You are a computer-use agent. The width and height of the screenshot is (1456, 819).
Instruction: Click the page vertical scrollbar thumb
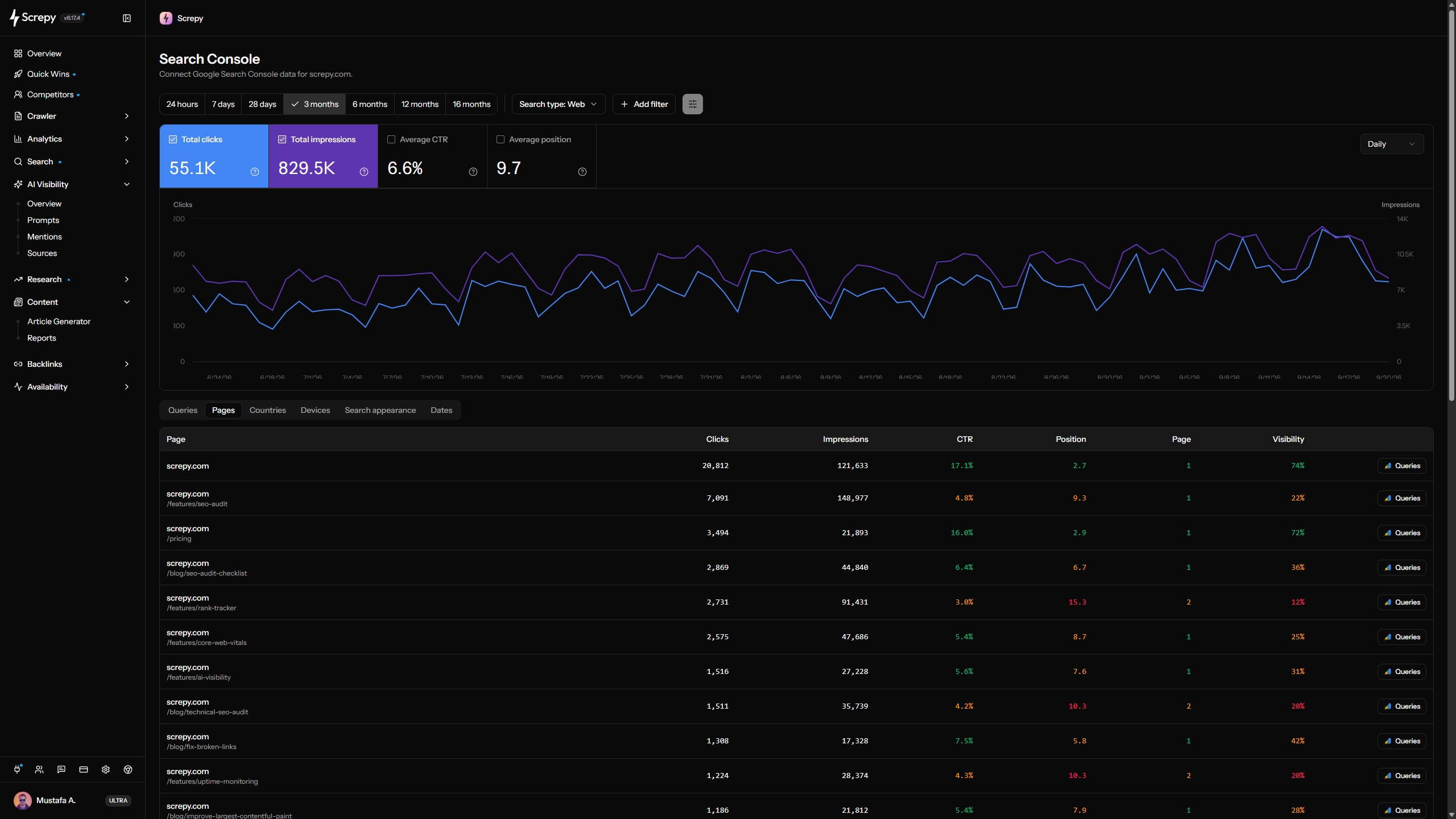[1451, 205]
